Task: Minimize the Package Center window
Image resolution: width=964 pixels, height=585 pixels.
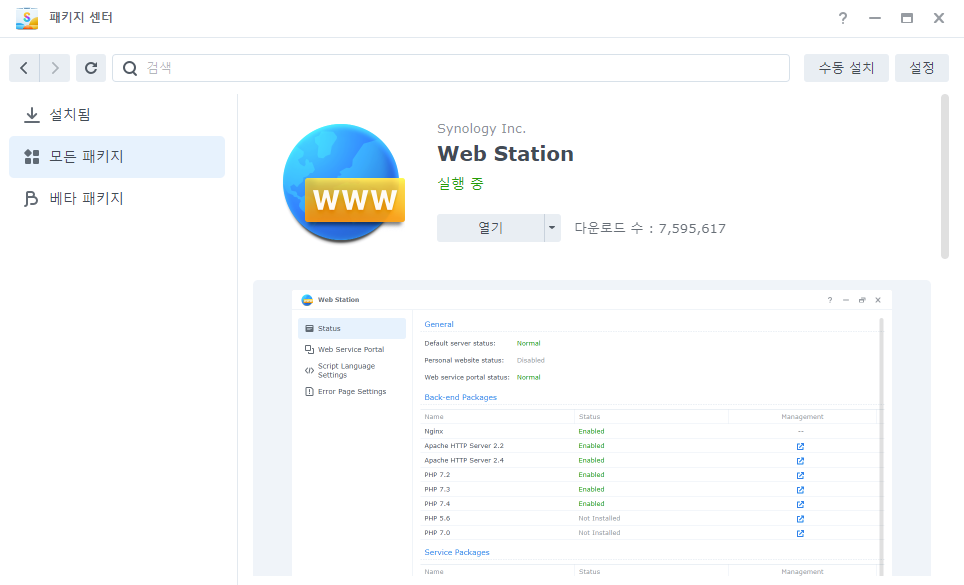Action: (x=875, y=18)
